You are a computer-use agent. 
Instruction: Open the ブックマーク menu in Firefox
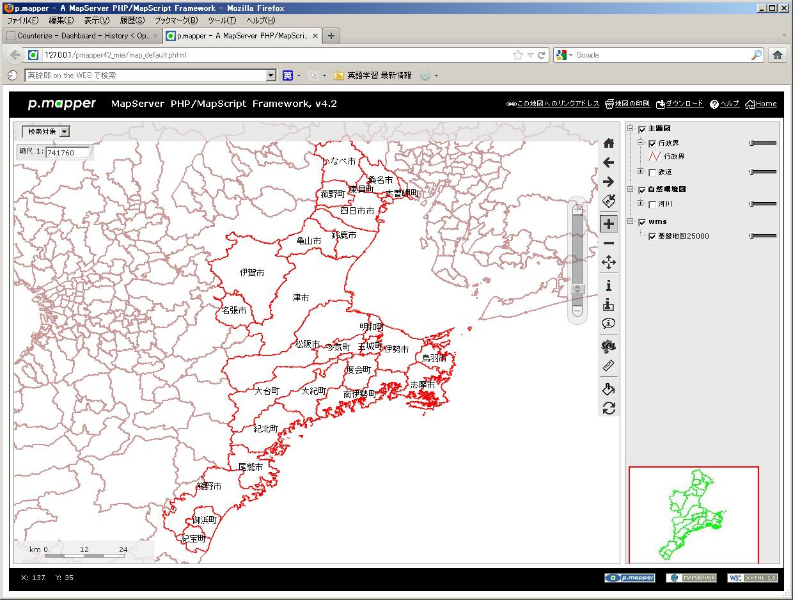[x=176, y=20]
